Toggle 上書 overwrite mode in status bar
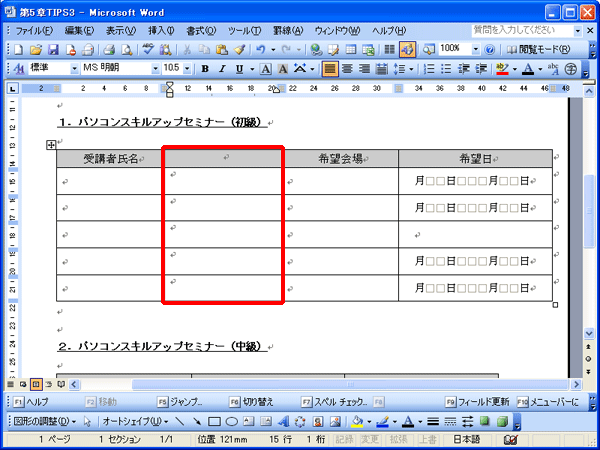The height and width of the screenshot is (450, 600). coord(426,440)
